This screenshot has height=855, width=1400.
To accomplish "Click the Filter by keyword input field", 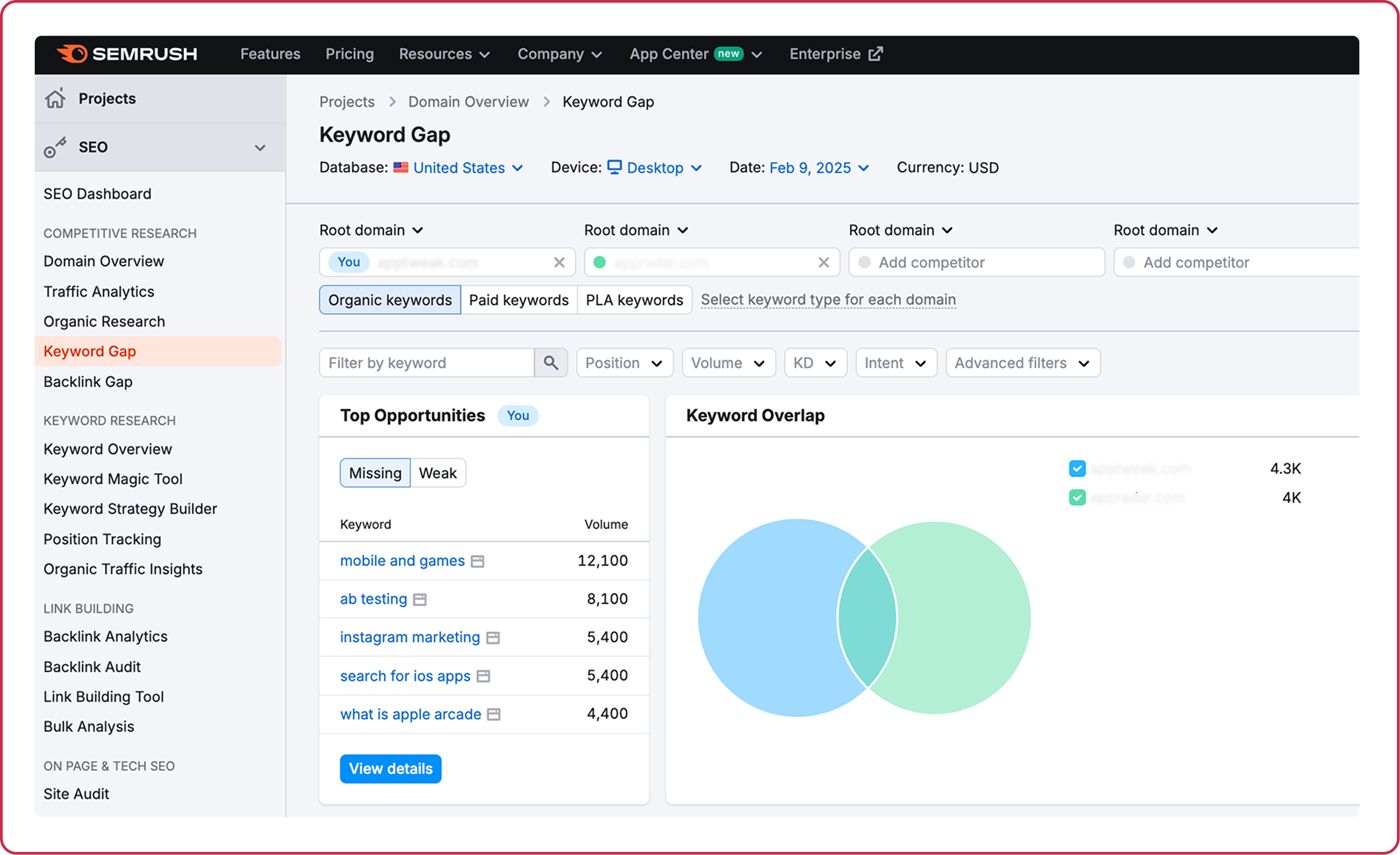I will coord(427,363).
